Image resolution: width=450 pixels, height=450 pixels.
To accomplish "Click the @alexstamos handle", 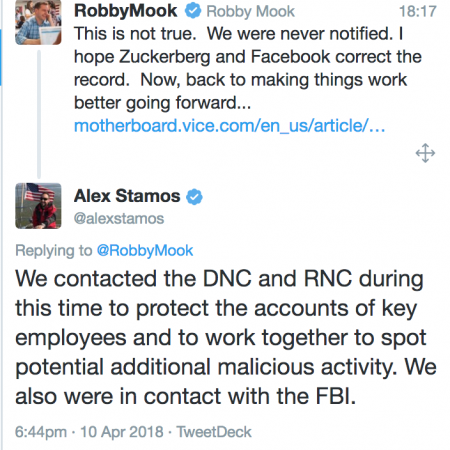I will click(x=119, y=219).
